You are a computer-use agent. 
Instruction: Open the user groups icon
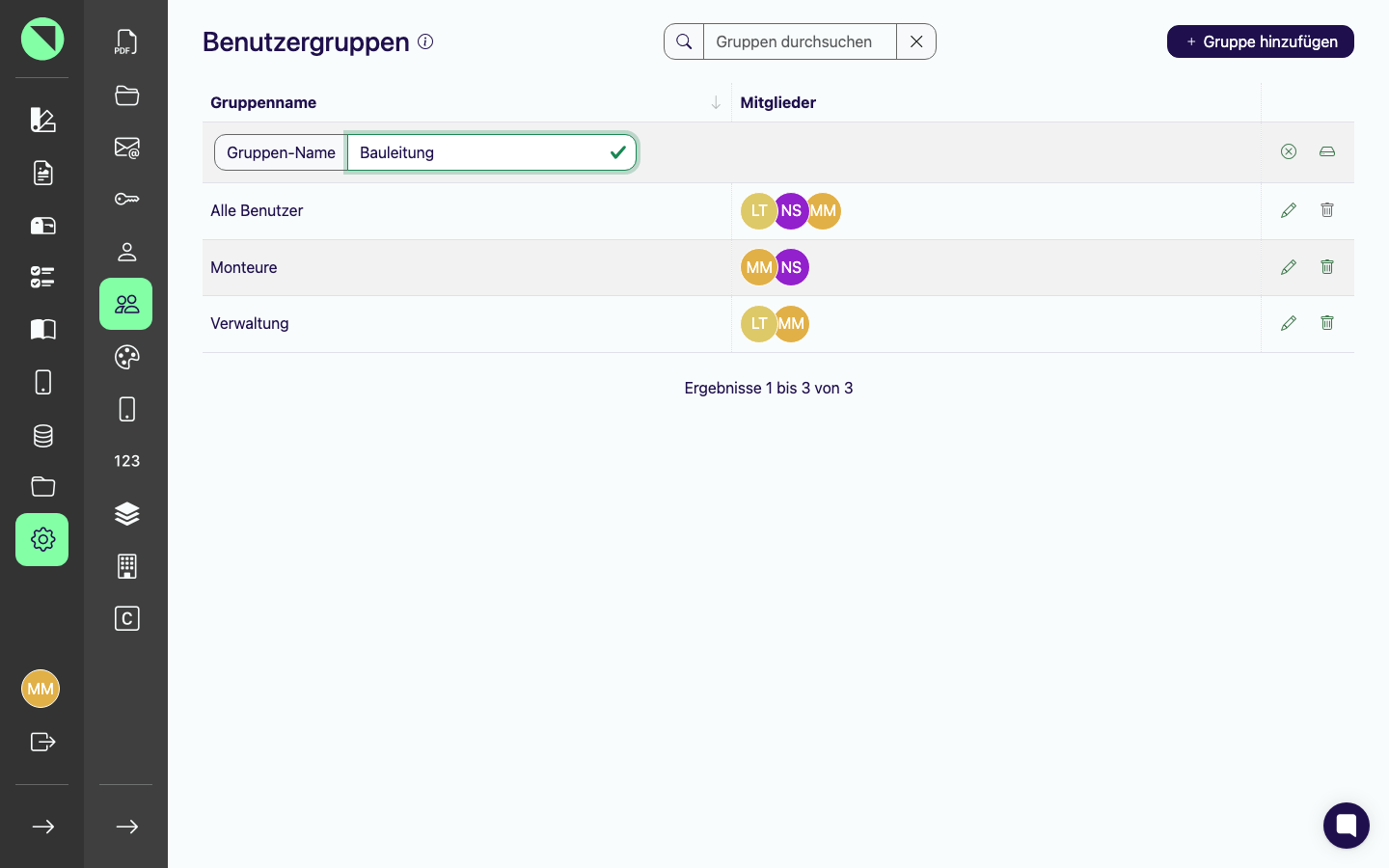126,304
